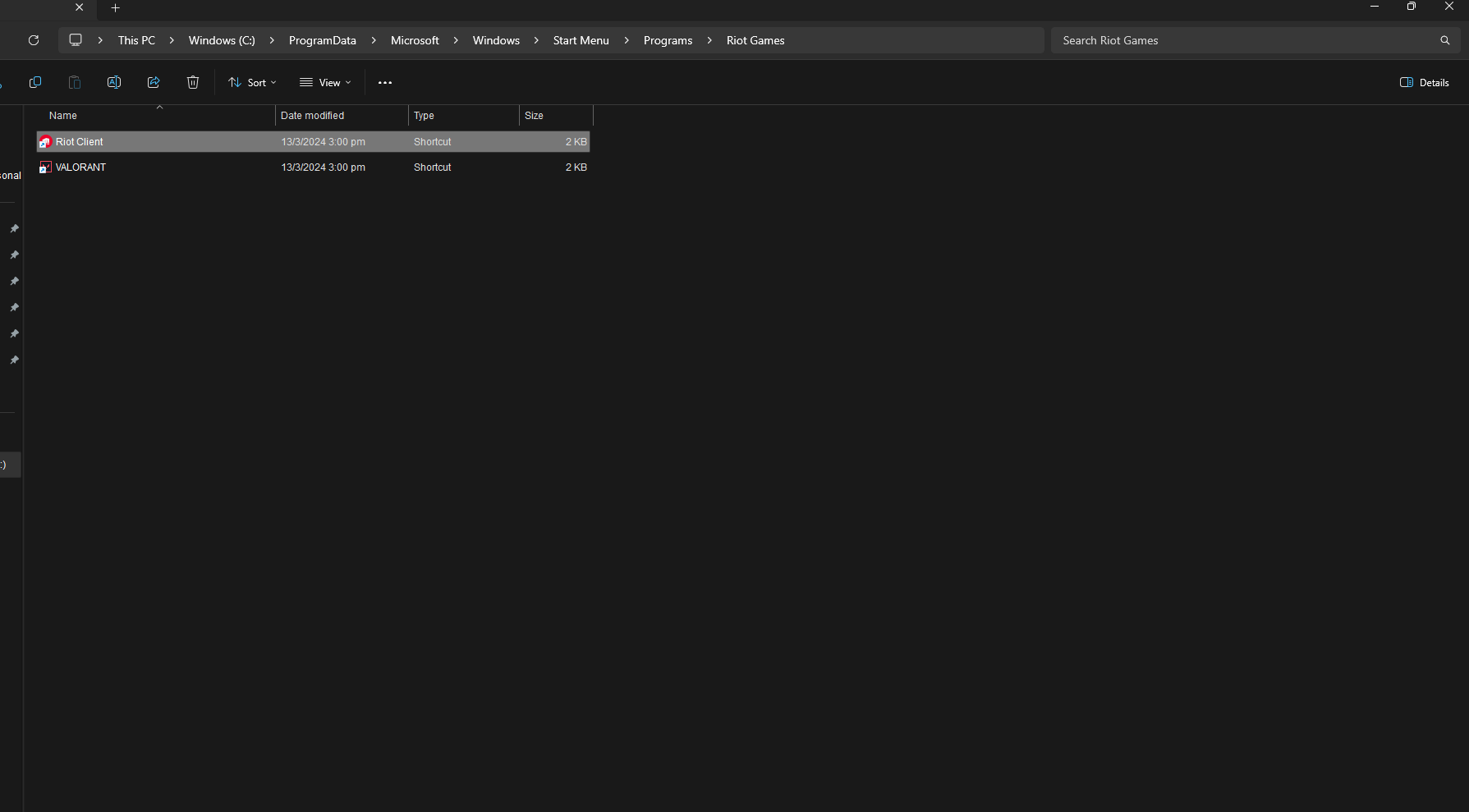This screenshot has height=812, width=1469.
Task: Click Riot Client's Shortcut type cell
Action: tap(433, 142)
